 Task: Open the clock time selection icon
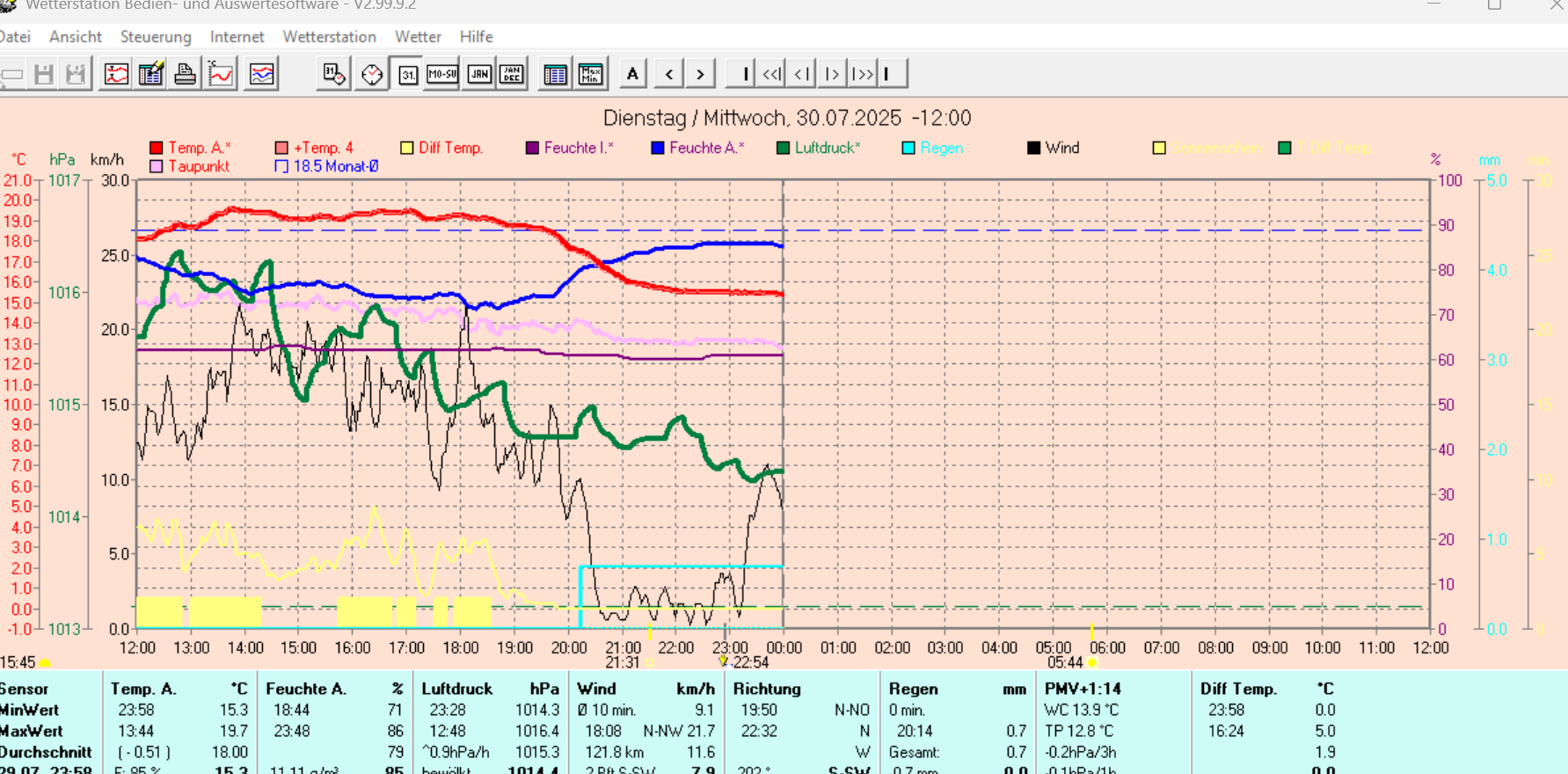tap(372, 74)
